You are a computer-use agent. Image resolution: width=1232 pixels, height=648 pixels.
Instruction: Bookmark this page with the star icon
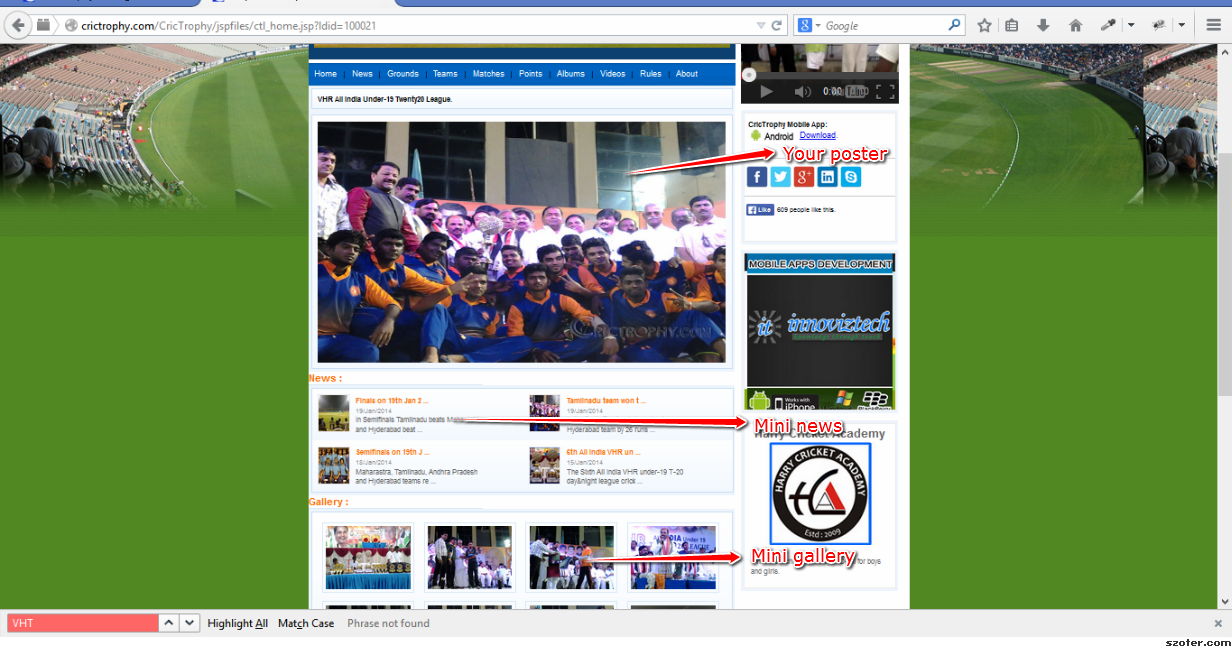click(984, 25)
